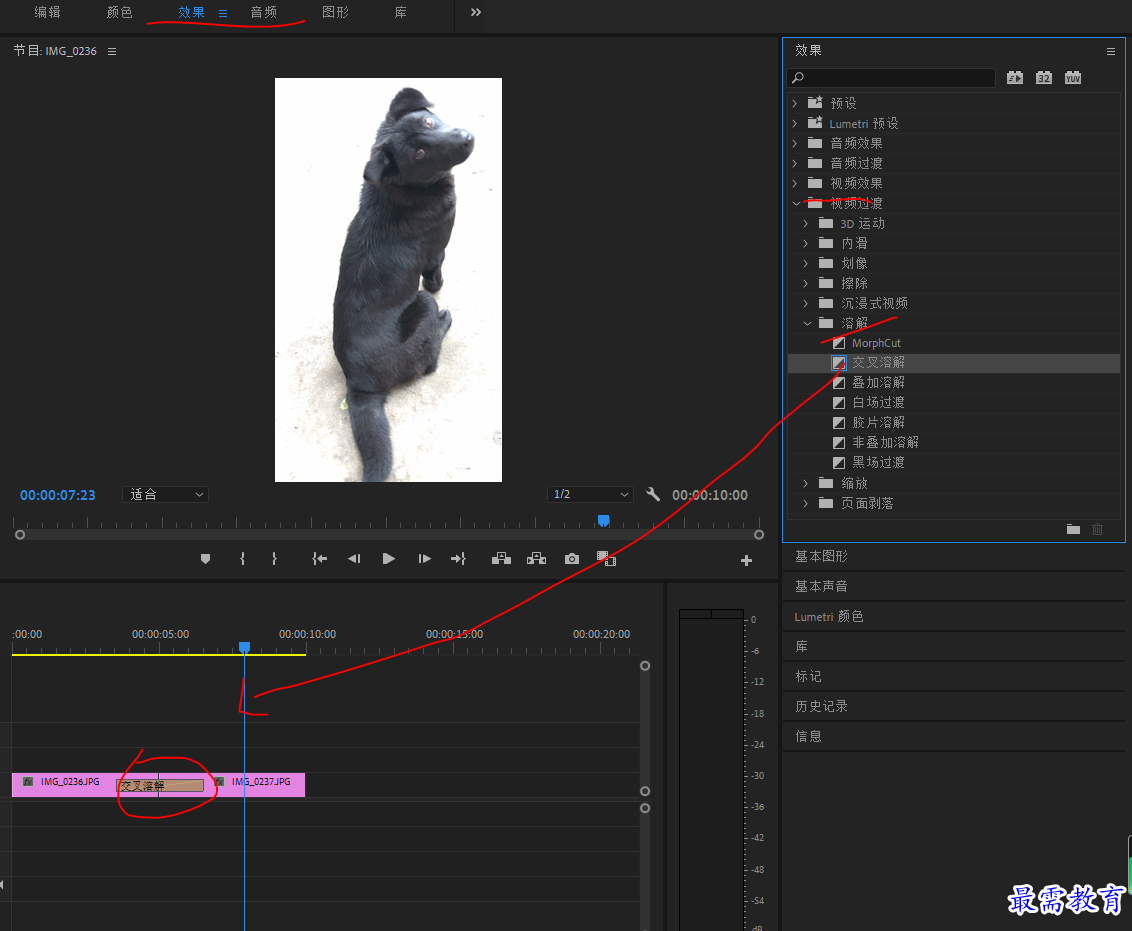Viewport: 1132px width, 931px height.
Task: Select MorphCut transition
Action: tap(876, 343)
